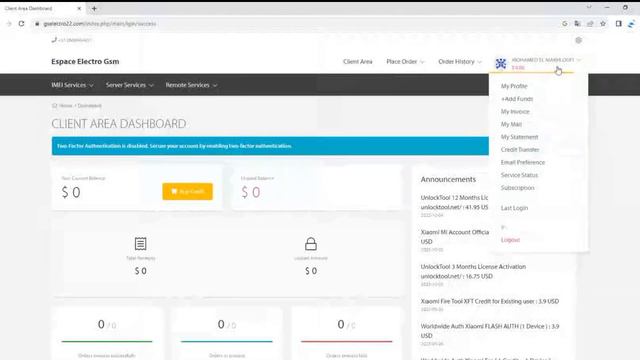Open Service Status in account menu

(x=519, y=175)
